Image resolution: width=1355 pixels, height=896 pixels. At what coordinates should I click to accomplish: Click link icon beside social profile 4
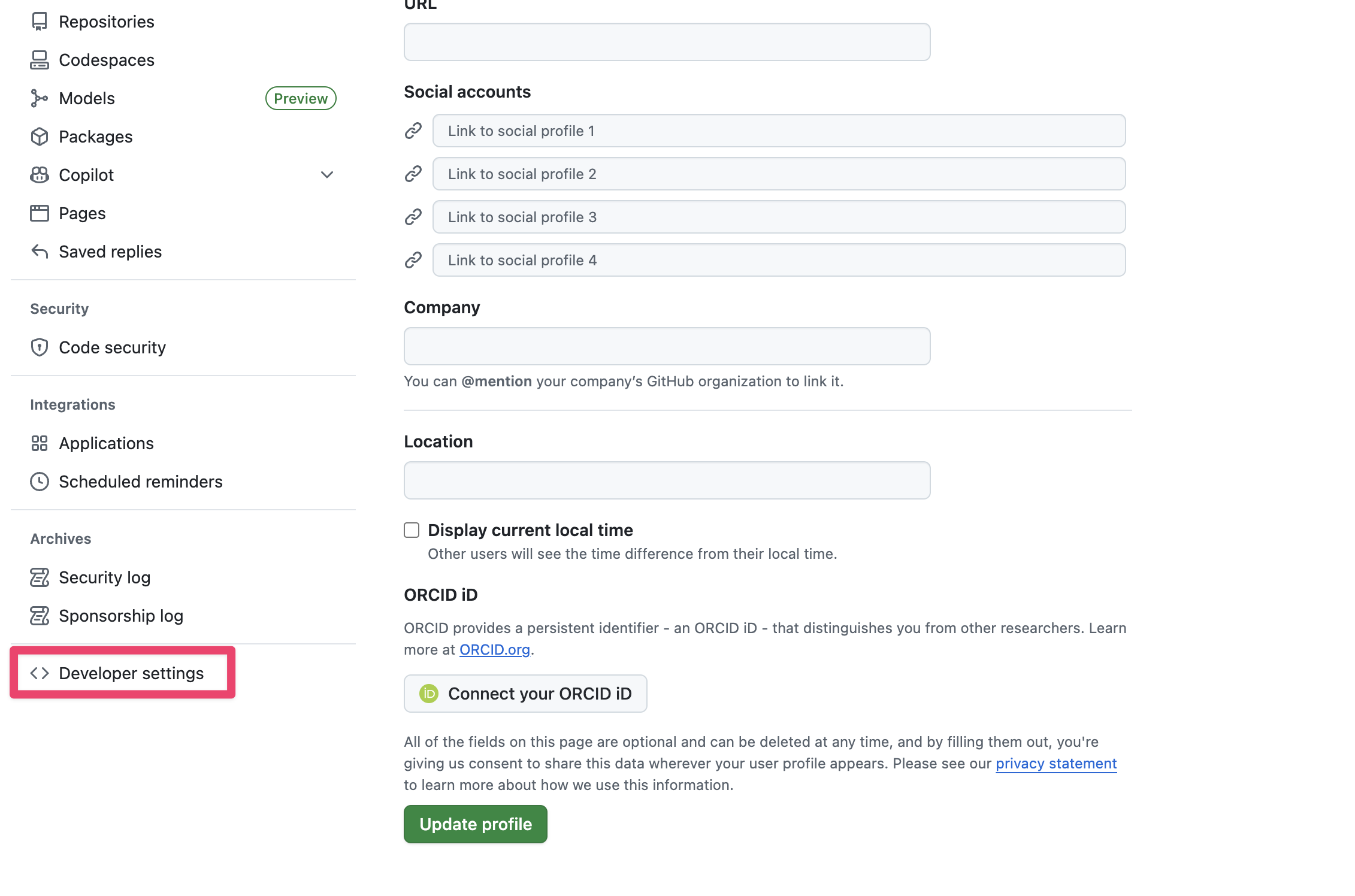click(x=413, y=260)
